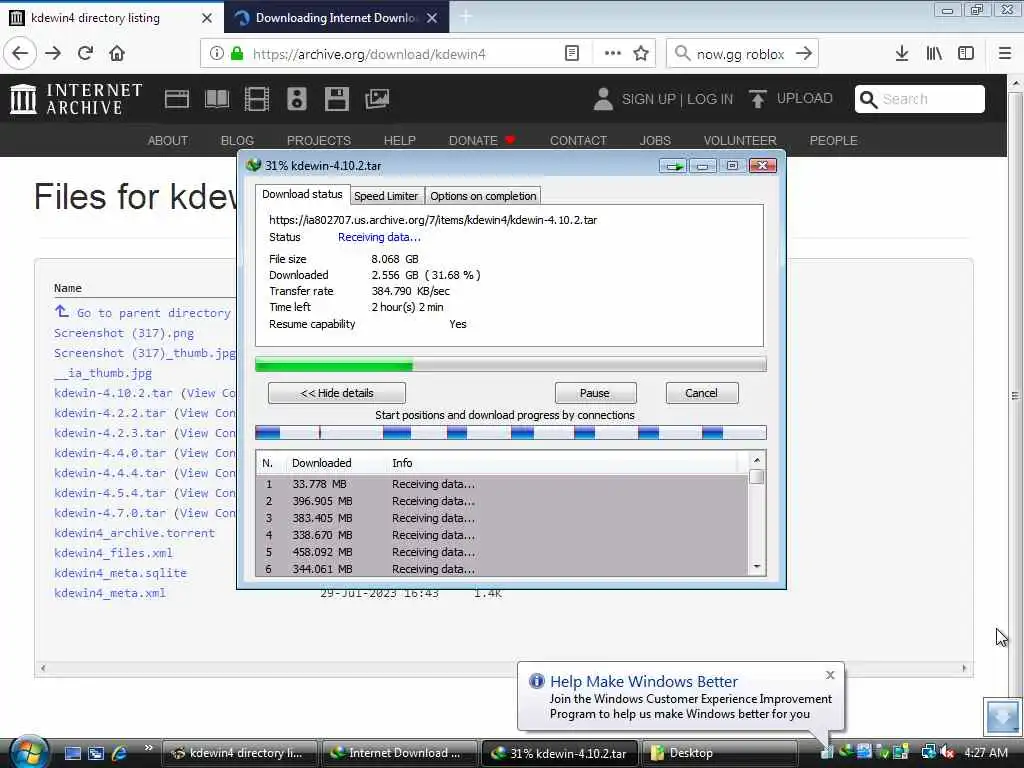This screenshot has width=1024, height=768.
Task: Open VOLUNTEER menu item
Action: 740,140
